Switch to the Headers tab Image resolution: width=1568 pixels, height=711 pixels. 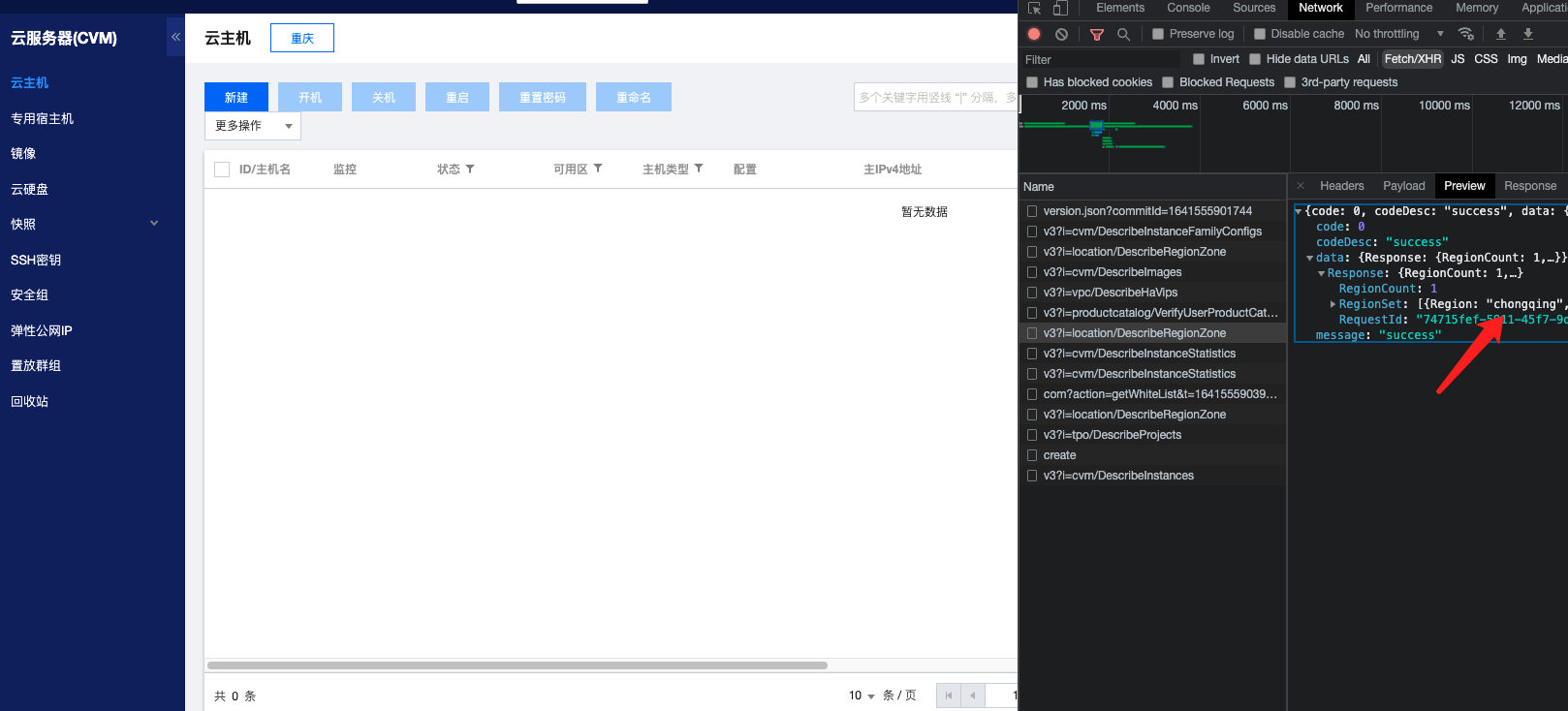click(x=1341, y=186)
